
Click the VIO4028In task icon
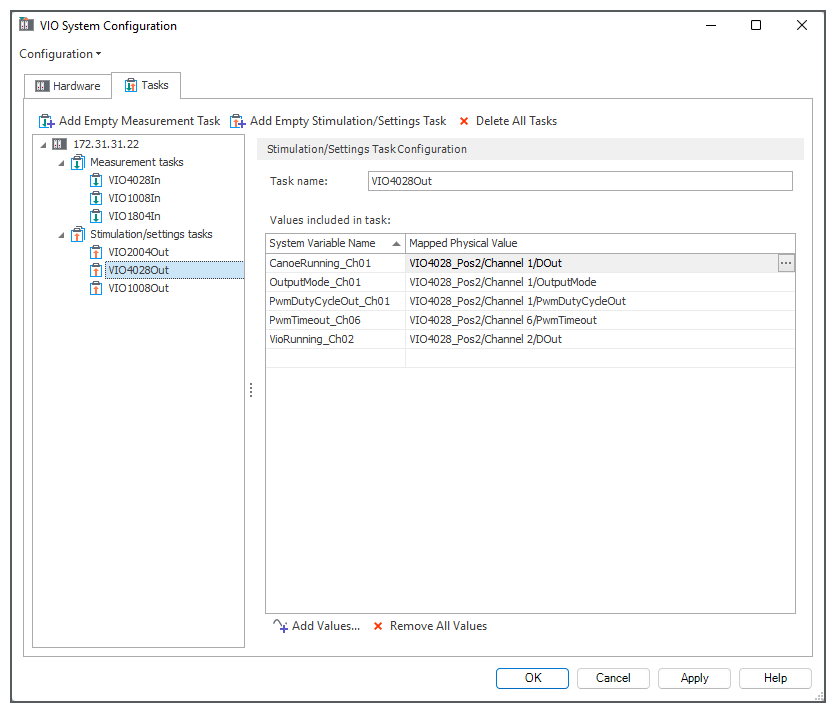pyautogui.click(x=96, y=180)
